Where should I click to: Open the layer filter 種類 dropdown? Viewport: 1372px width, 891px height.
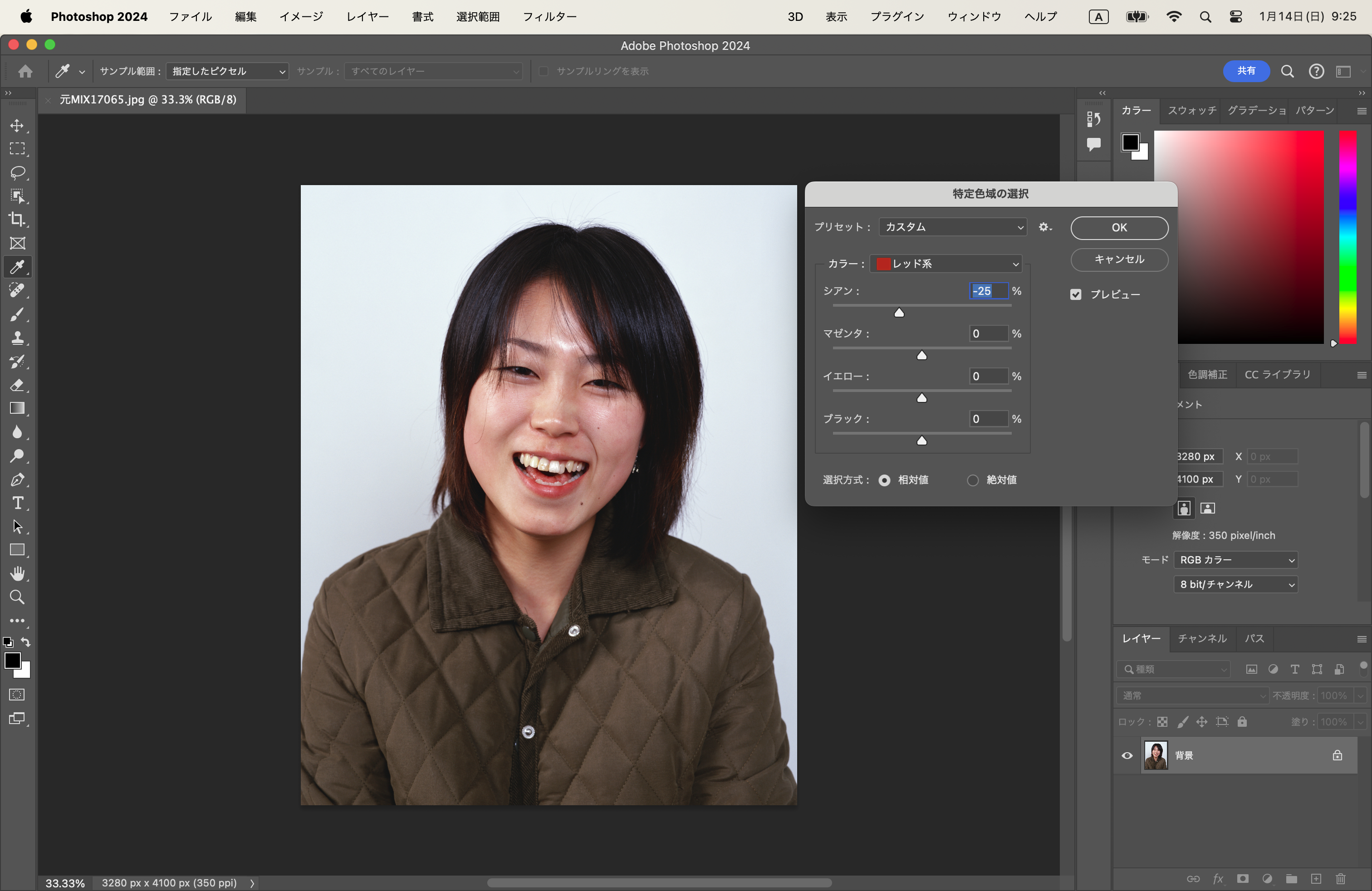pyautogui.click(x=1173, y=669)
